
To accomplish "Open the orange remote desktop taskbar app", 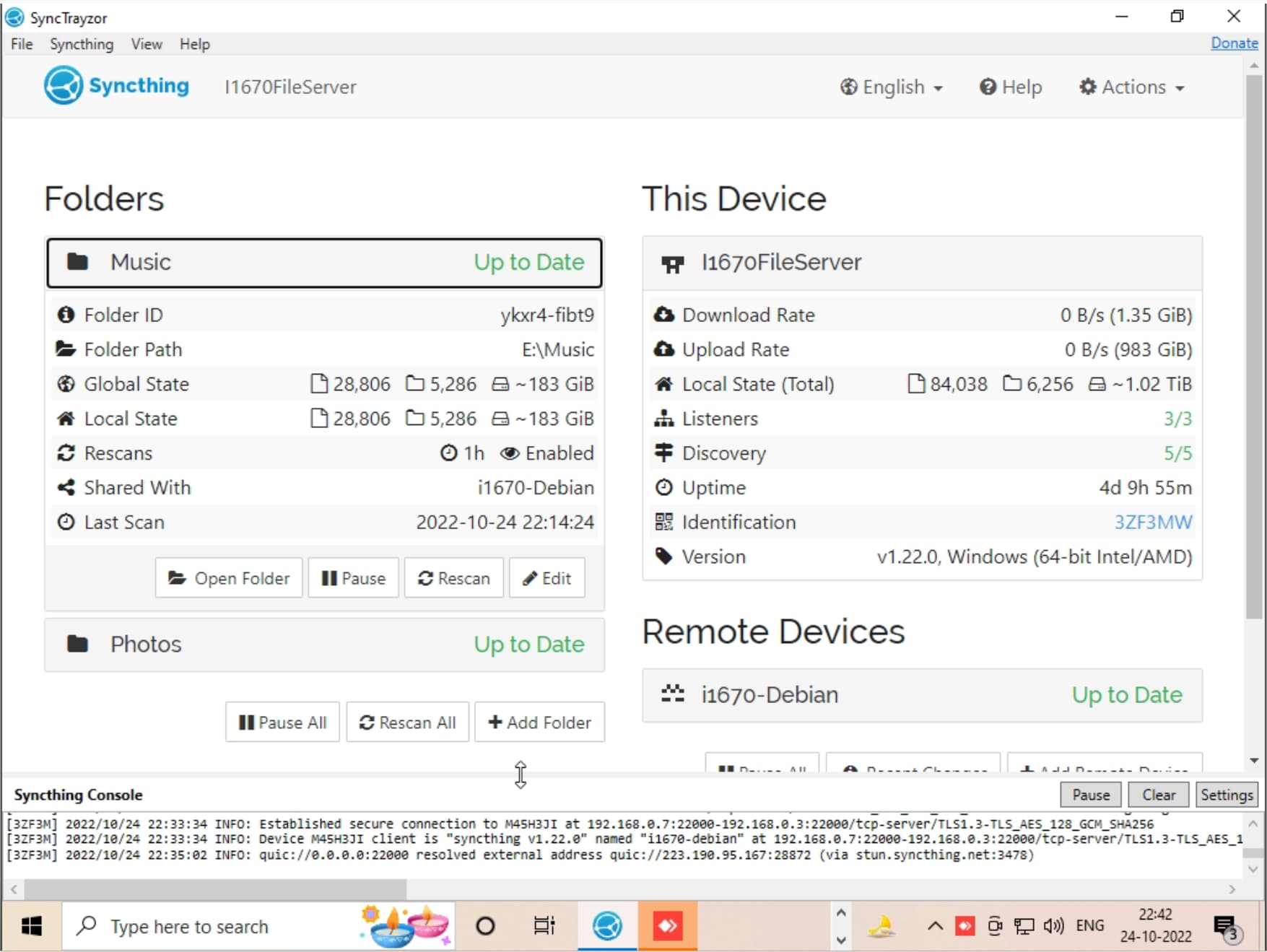I will [668, 926].
